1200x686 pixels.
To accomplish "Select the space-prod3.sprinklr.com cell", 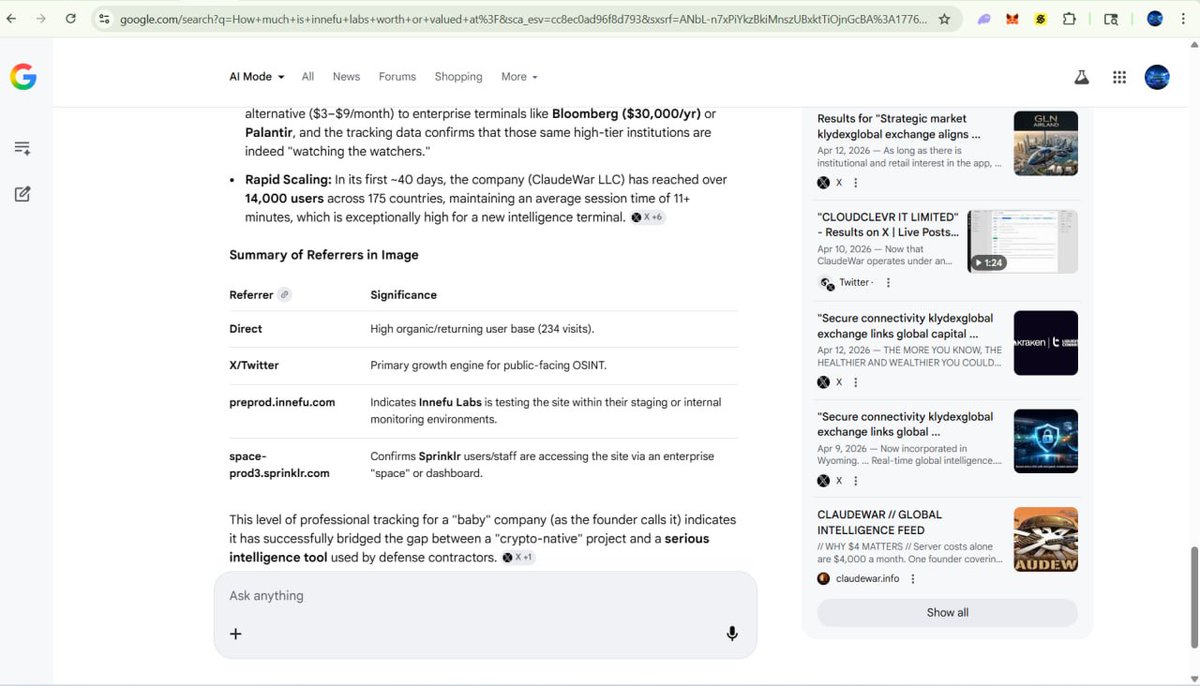I will click(x=279, y=465).
